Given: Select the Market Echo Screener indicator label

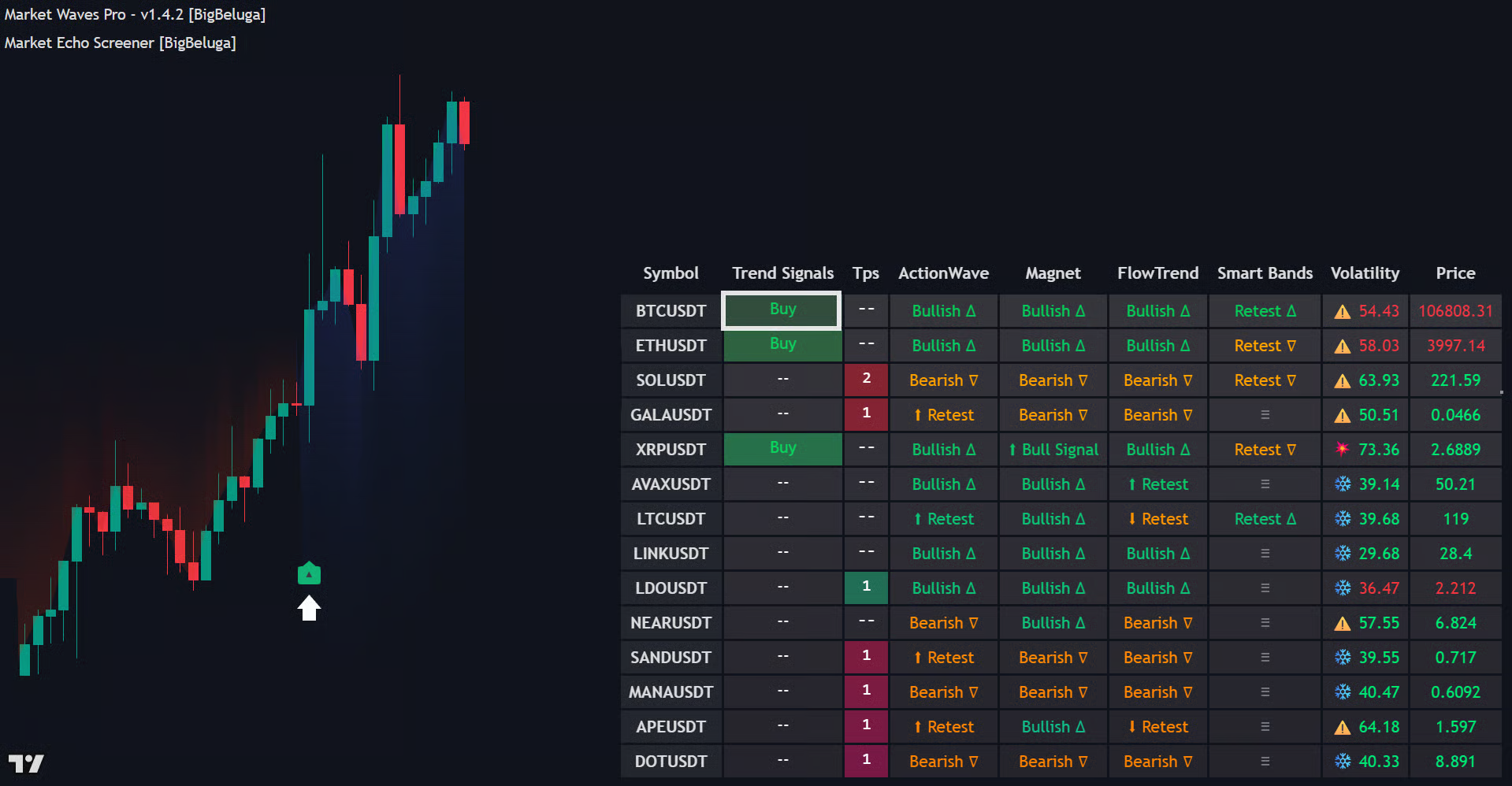Looking at the screenshot, I should pos(120,43).
